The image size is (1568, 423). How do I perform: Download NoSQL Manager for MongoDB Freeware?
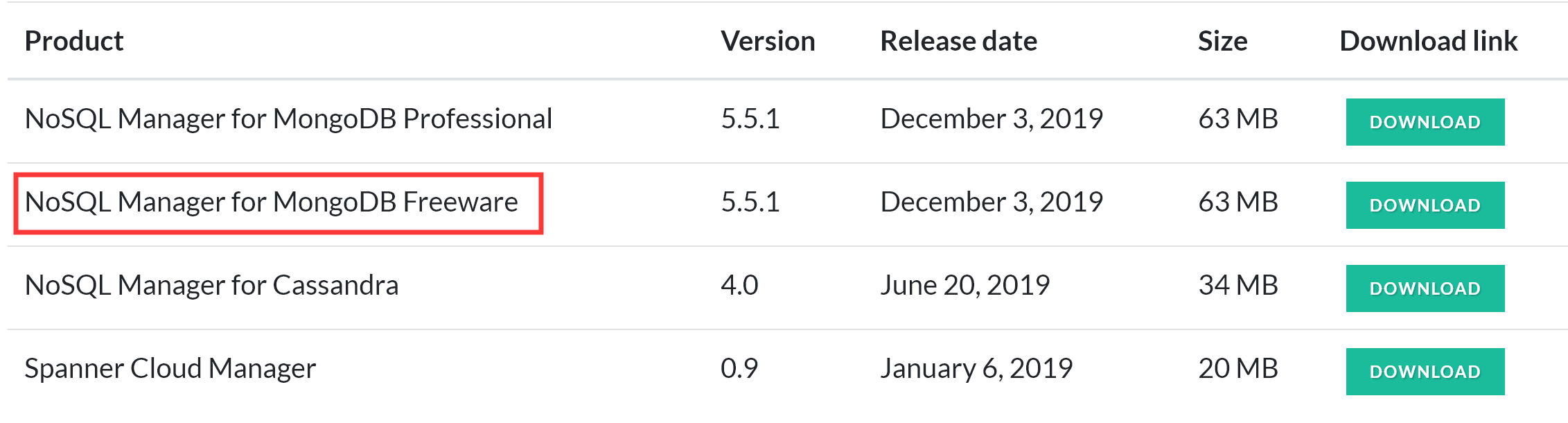pyautogui.click(x=1424, y=204)
